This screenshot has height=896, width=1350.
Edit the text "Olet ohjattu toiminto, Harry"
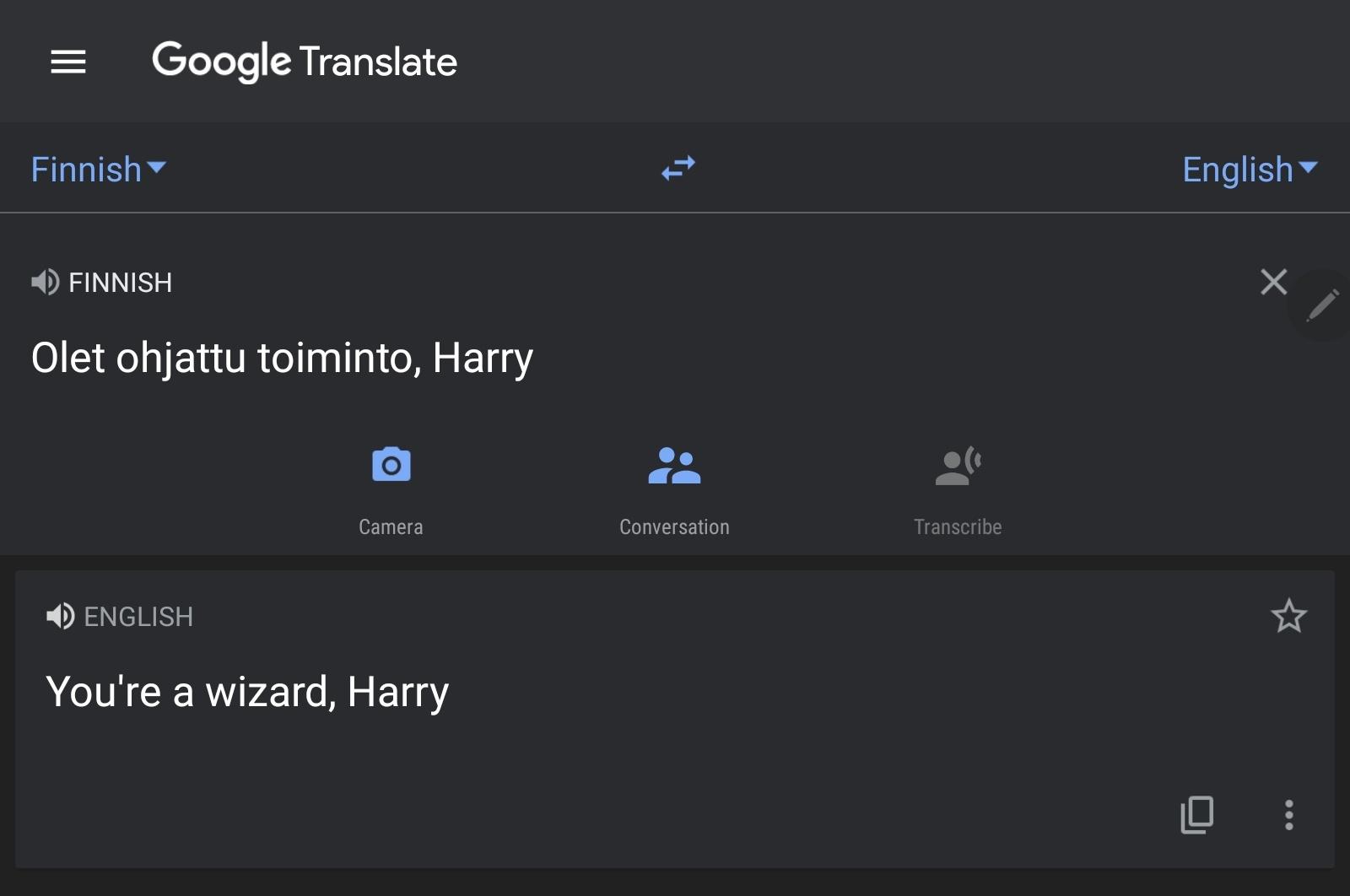point(283,358)
